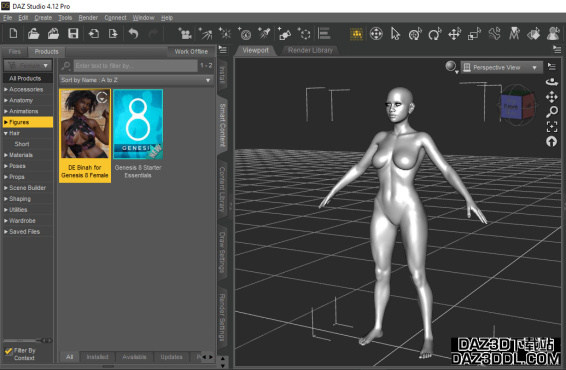Open the Draw Settings side tab
Image resolution: width=566 pixels, height=370 pixels.
(x=222, y=253)
